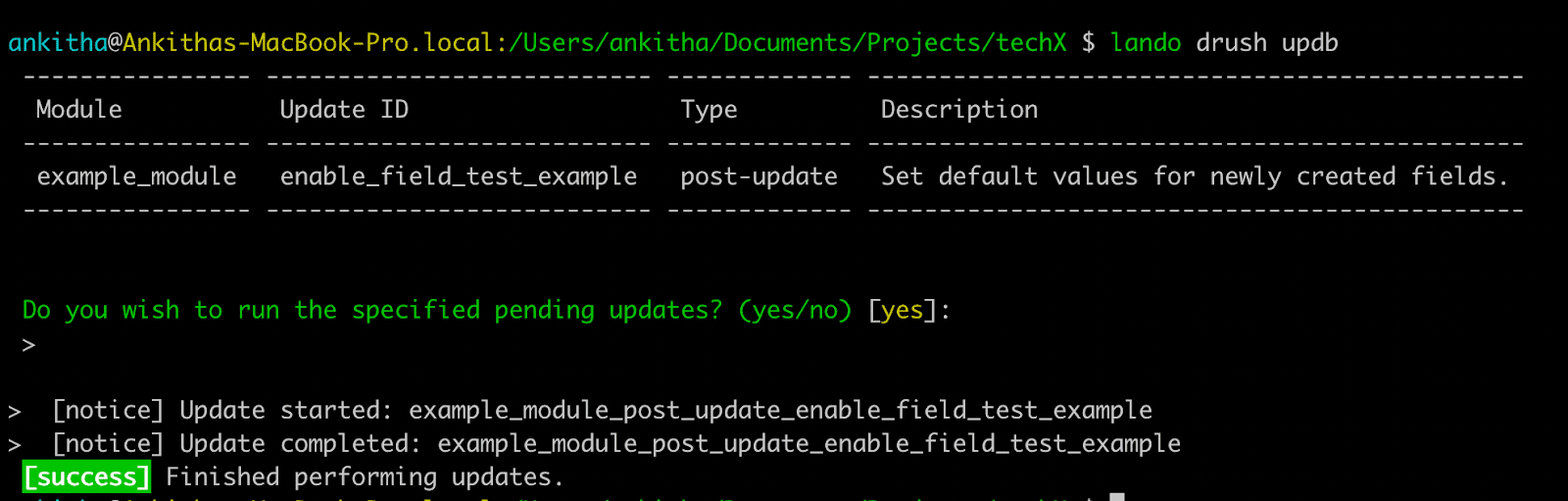Click the 'Finished performing updates.' message
The width and height of the screenshot is (1568, 501).
365,477
